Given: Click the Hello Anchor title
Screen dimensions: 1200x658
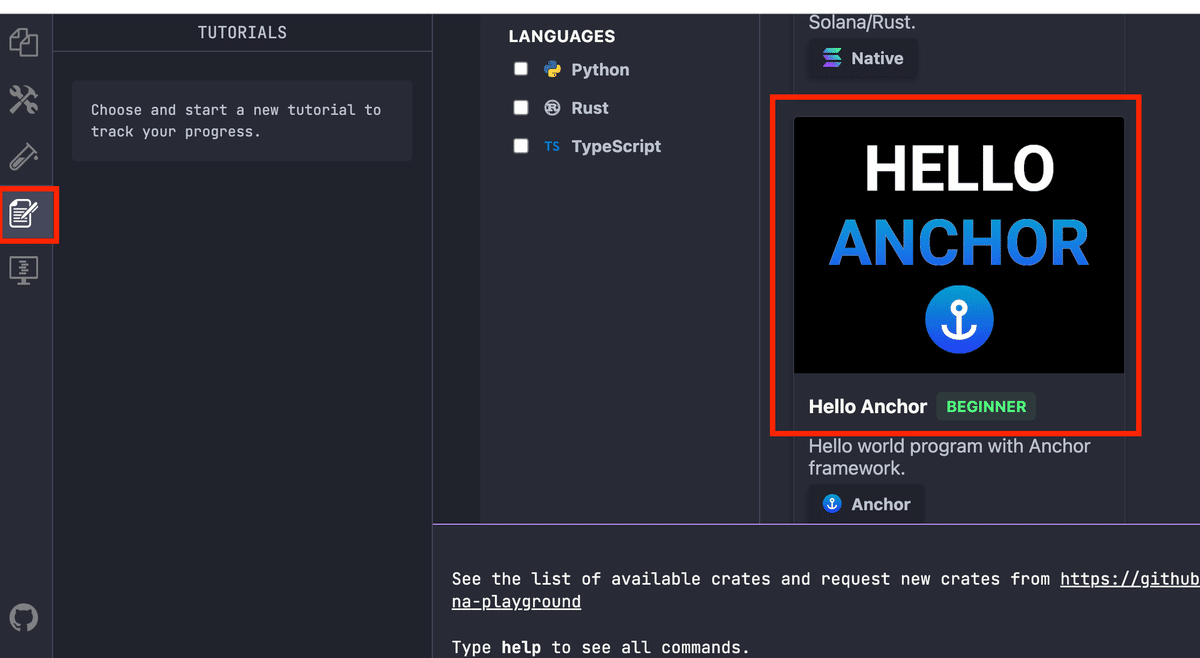Looking at the screenshot, I should [868, 406].
